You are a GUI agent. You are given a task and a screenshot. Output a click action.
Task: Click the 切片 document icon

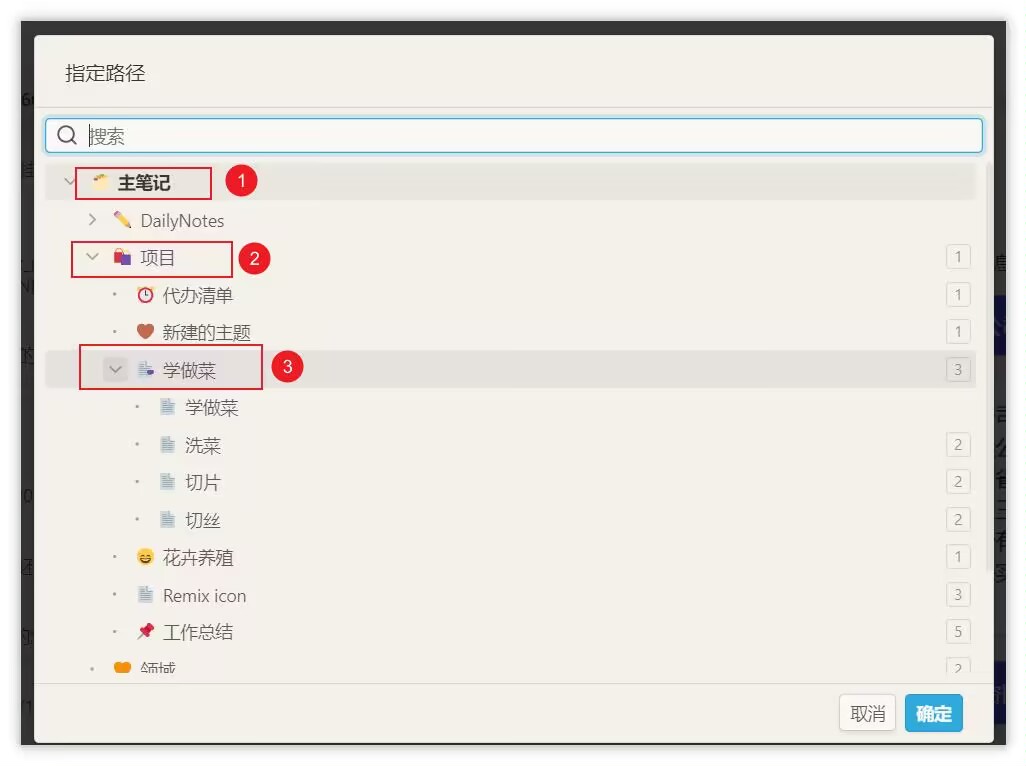[168, 482]
